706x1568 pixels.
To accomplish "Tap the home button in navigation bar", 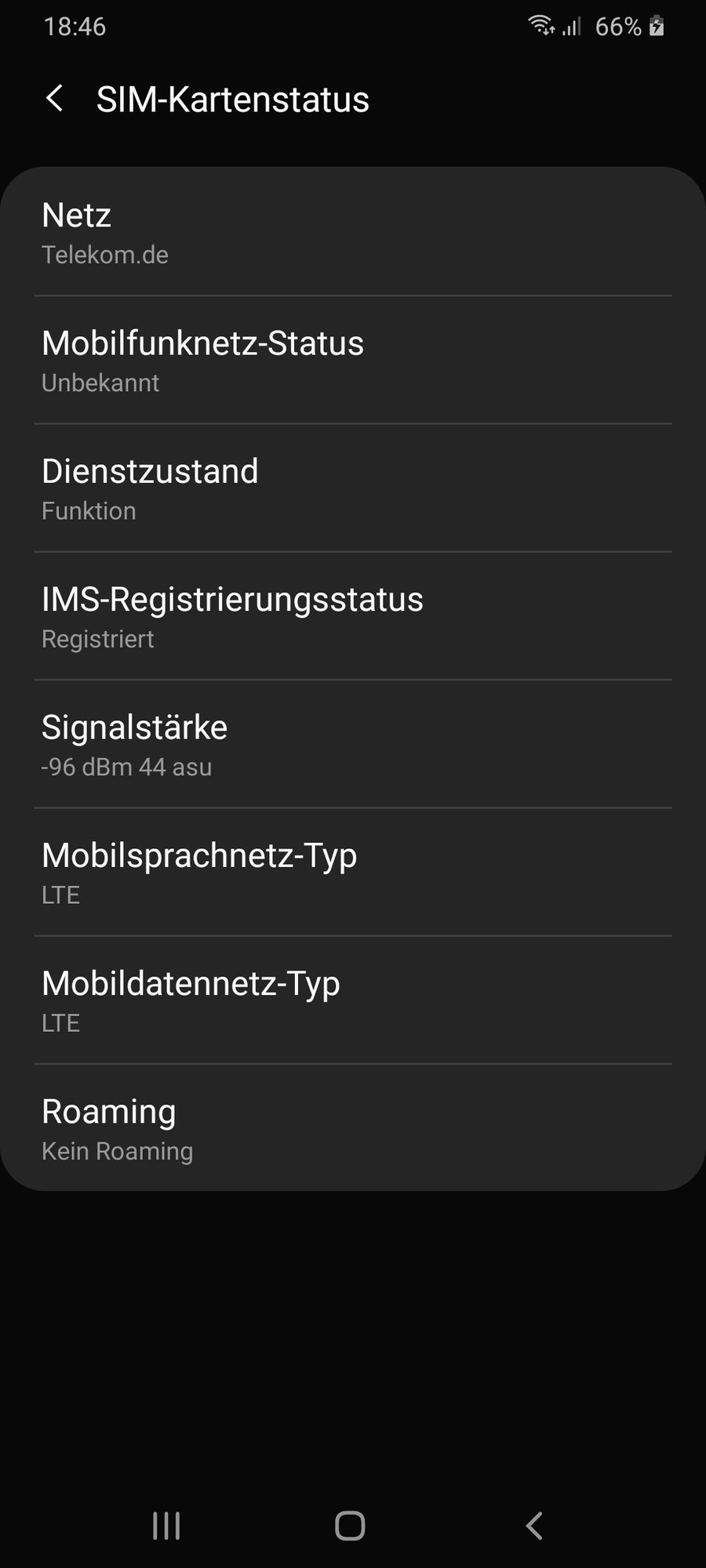I will [x=350, y=1526].
